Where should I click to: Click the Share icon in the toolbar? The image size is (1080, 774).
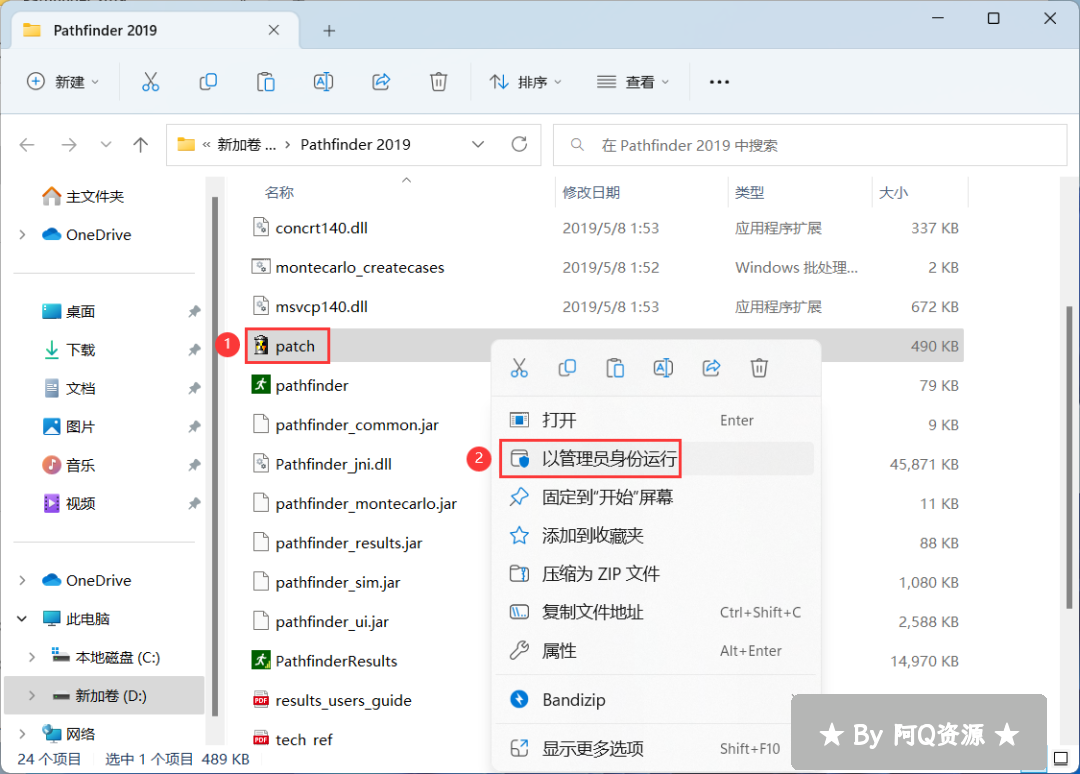381,82
